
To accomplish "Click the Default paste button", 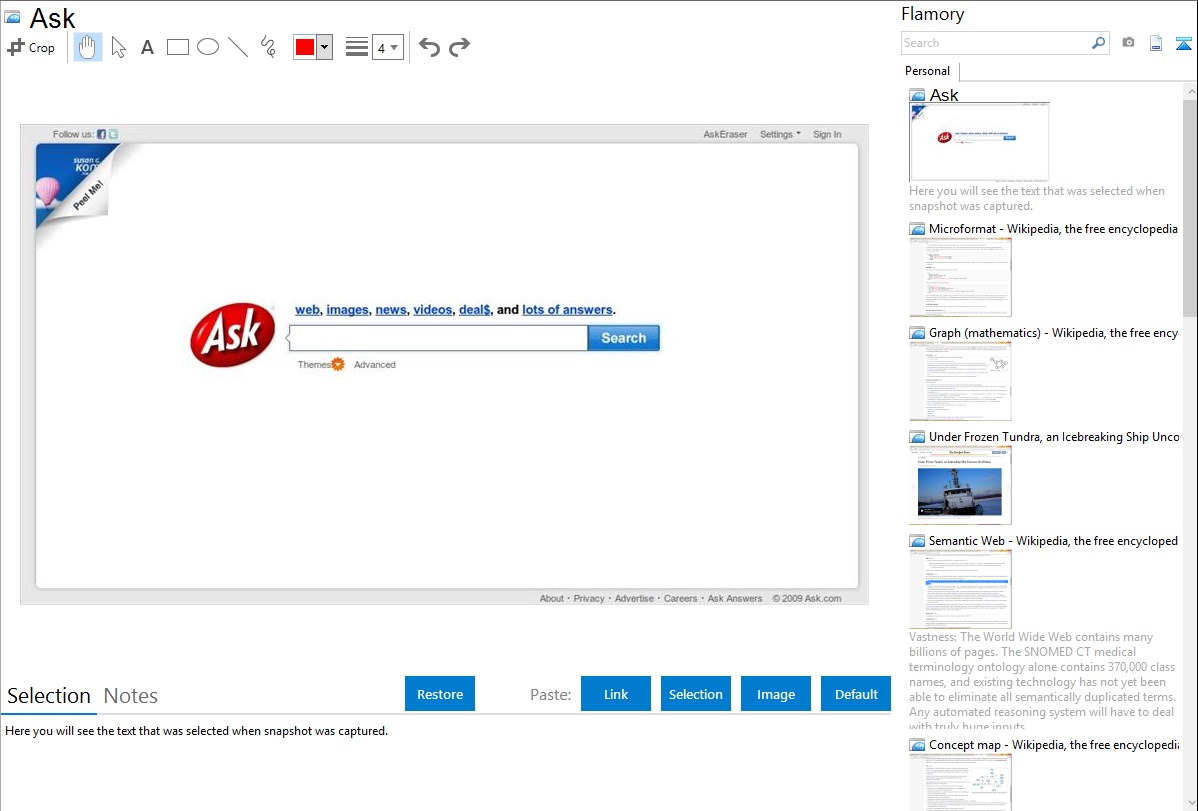I will click(x=856, y=694).
